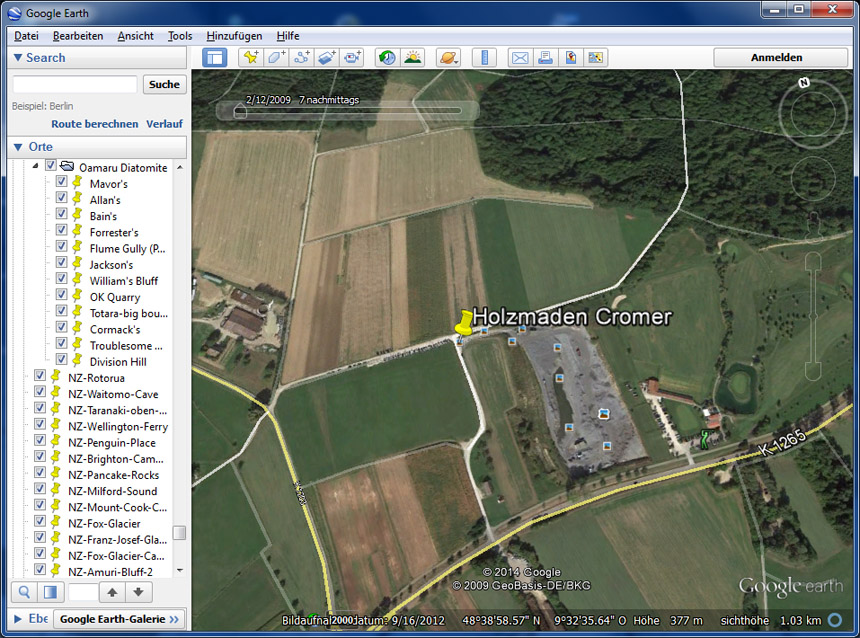Toggle the OK Quarry checkbox
Image resolution: width=860 pixels, height=638 pixels.
click(61, 295)
